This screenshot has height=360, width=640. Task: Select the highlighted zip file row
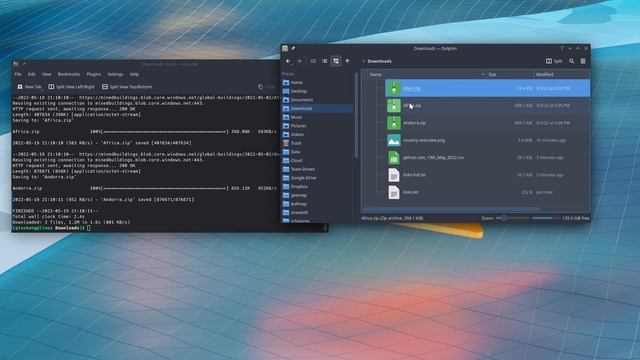point(487,88)
